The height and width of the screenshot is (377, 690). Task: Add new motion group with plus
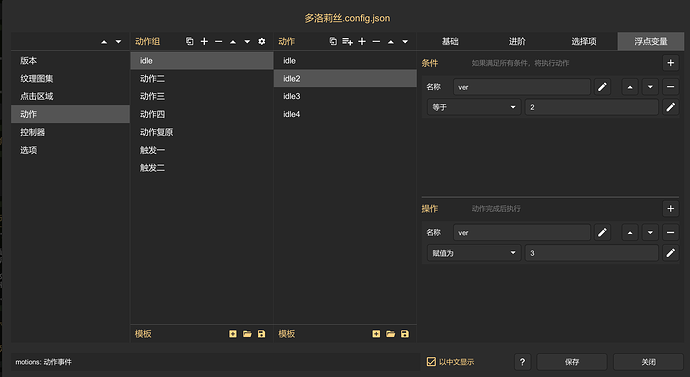tap(204, 41)
